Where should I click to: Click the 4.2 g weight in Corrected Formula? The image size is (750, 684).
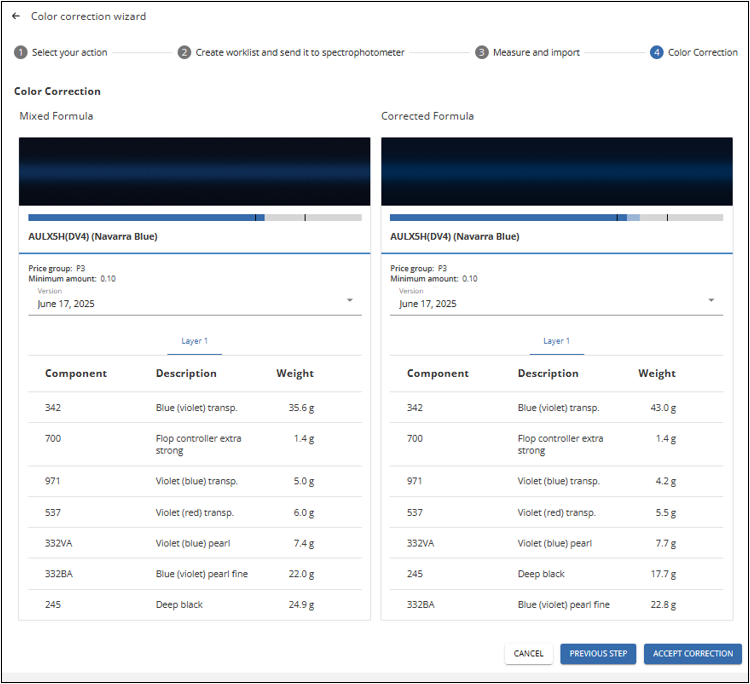(665, 481)
